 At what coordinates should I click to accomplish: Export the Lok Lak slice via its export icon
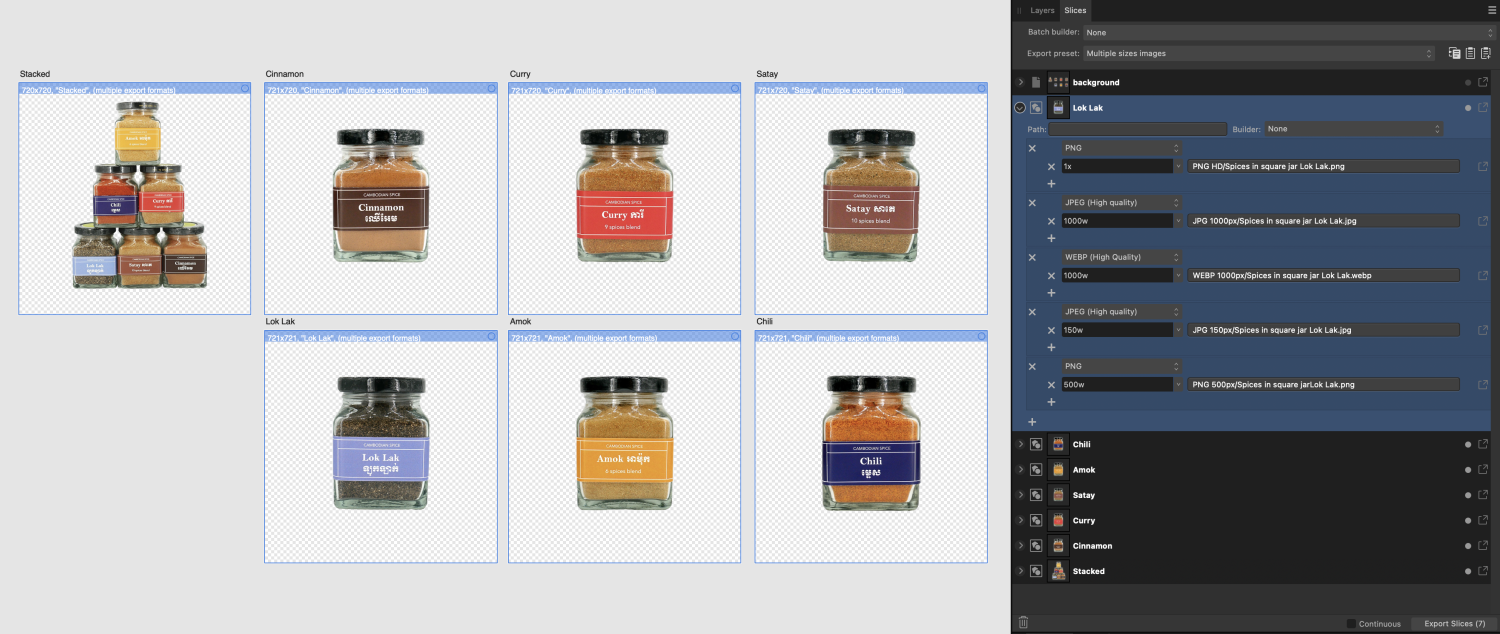click(1483, 108)
